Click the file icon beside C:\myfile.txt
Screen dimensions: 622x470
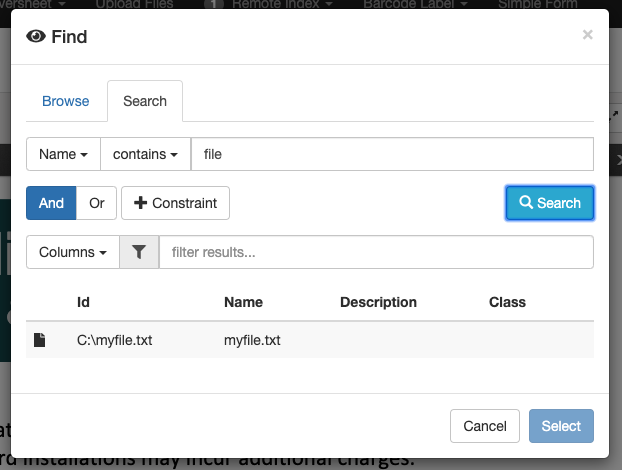point(40,340)
